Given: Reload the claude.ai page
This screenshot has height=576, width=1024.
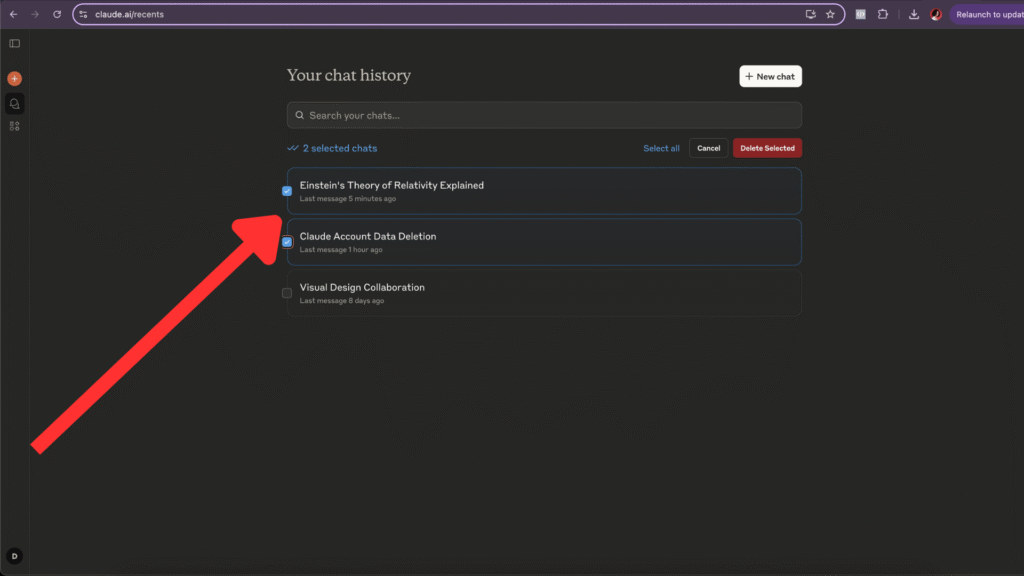Looking at the screenshot, I should pyautogui.click(x=57, y=14).
